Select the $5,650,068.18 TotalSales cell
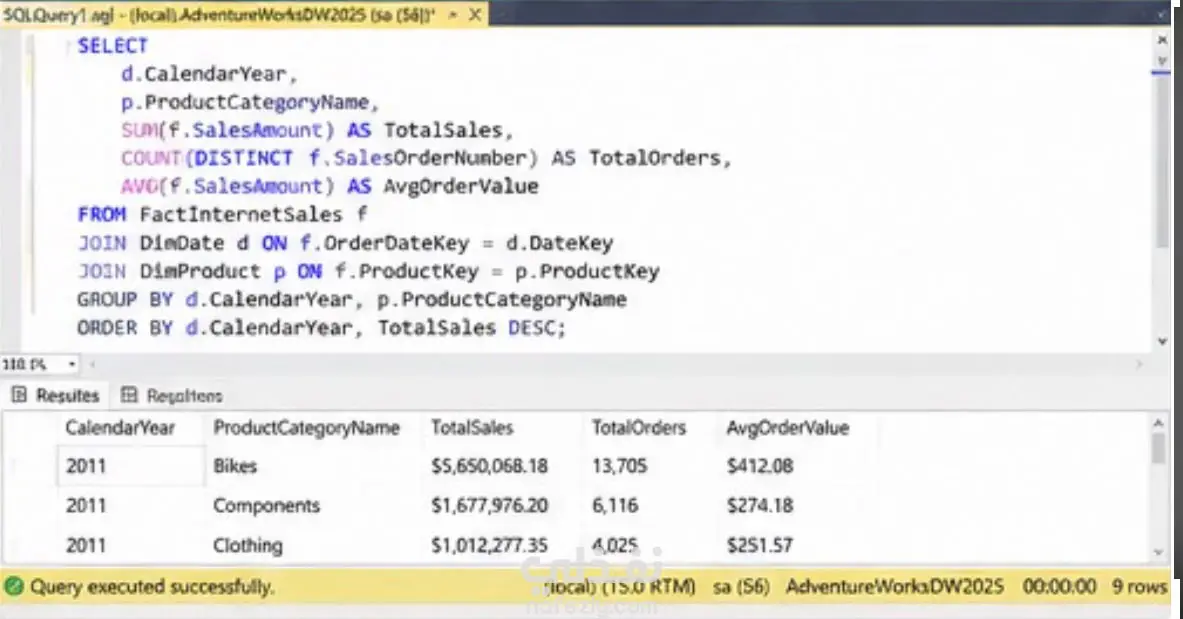Image resolution: width=1183 pixels, height=619 pixels. point(490,466)
